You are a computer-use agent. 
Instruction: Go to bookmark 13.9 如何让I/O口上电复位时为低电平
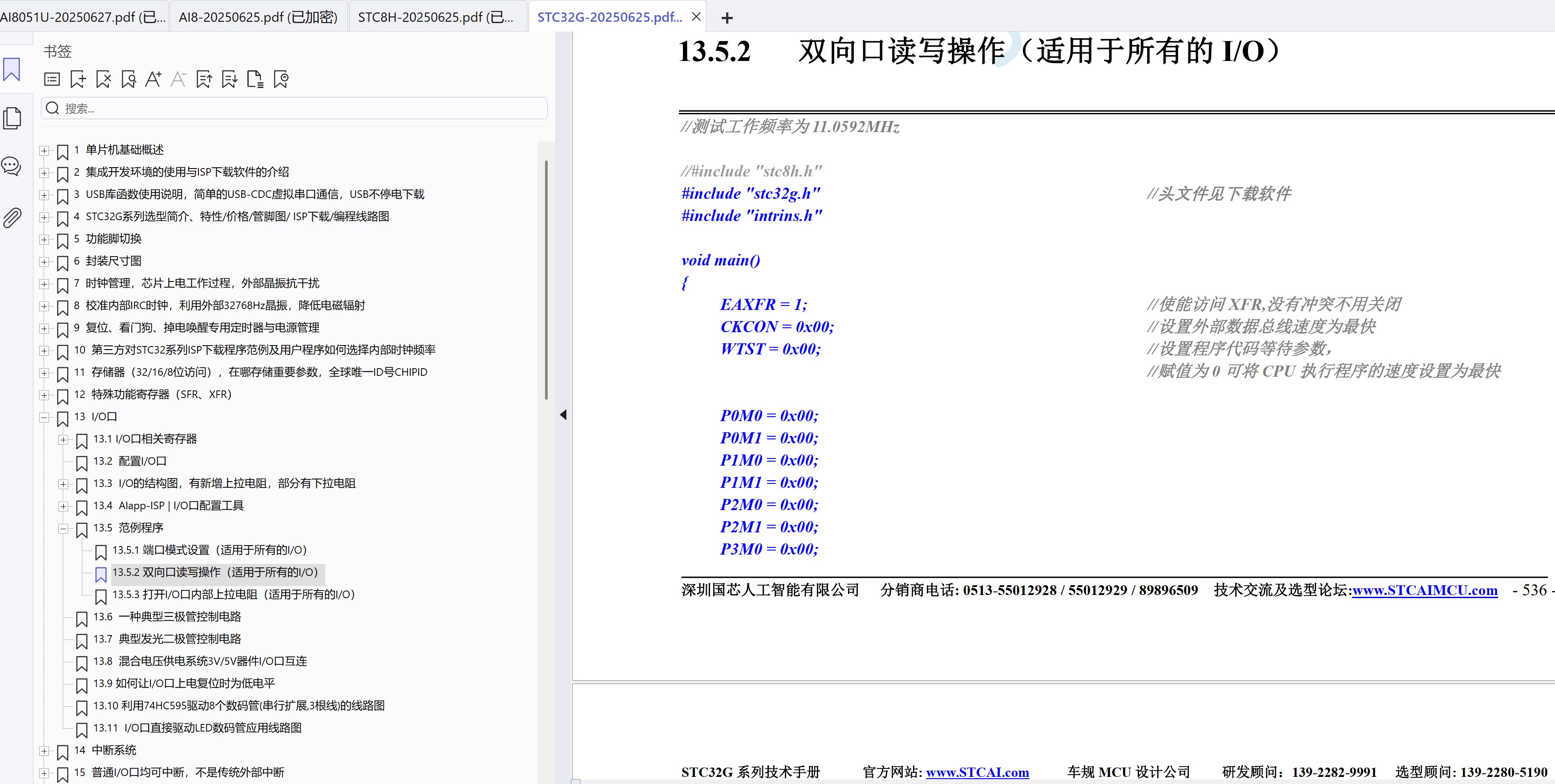click(x=184, y=683)
